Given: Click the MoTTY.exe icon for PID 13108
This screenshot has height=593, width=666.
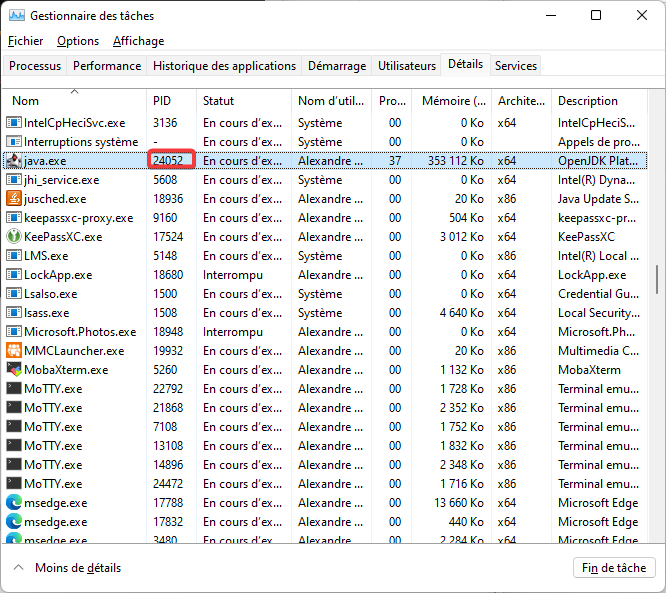Looking at the screenshot, I should click(x=14, y=446).
